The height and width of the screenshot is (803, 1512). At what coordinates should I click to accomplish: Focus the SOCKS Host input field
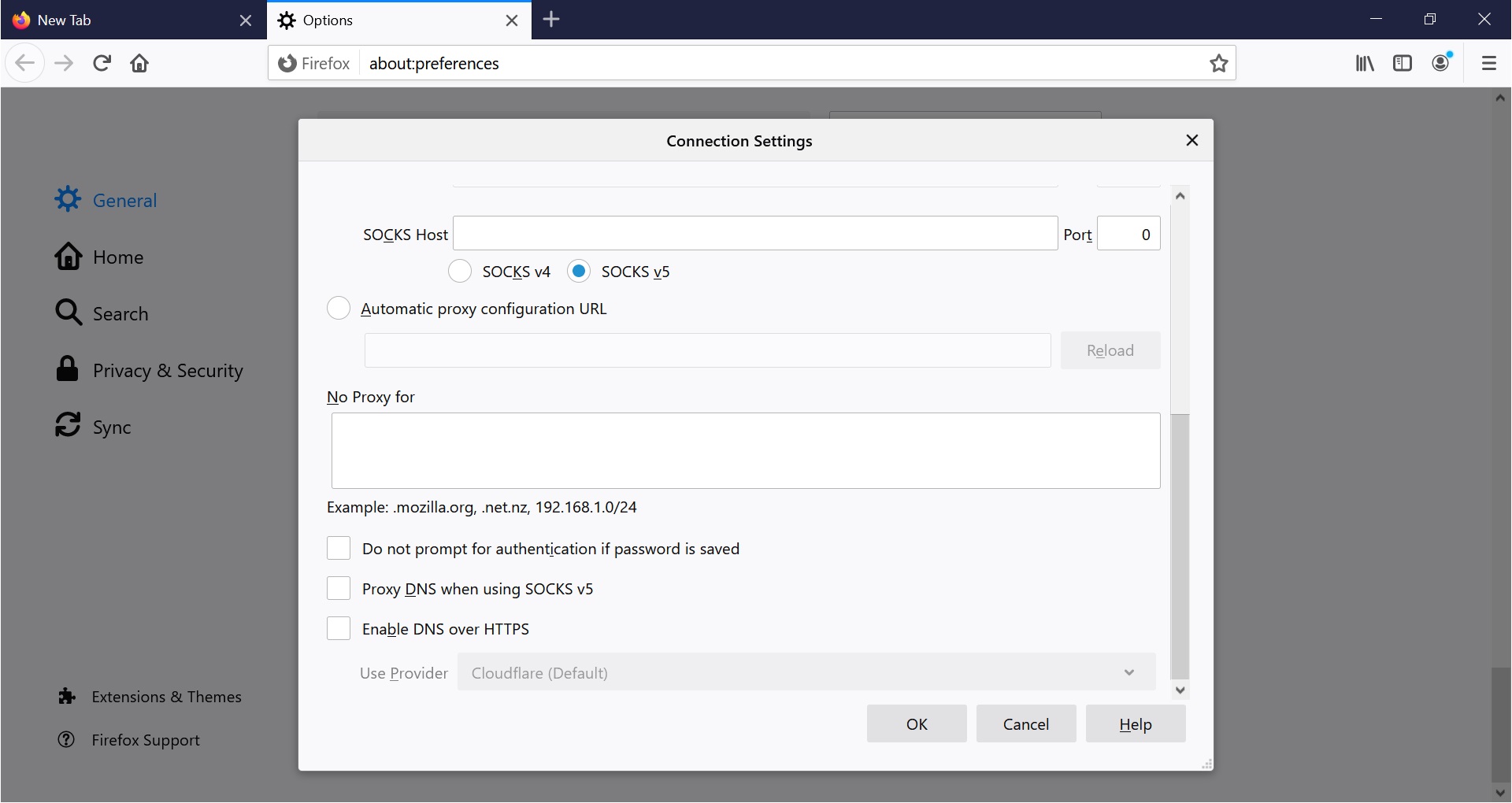pyautogui.click(x=755, y=233)
